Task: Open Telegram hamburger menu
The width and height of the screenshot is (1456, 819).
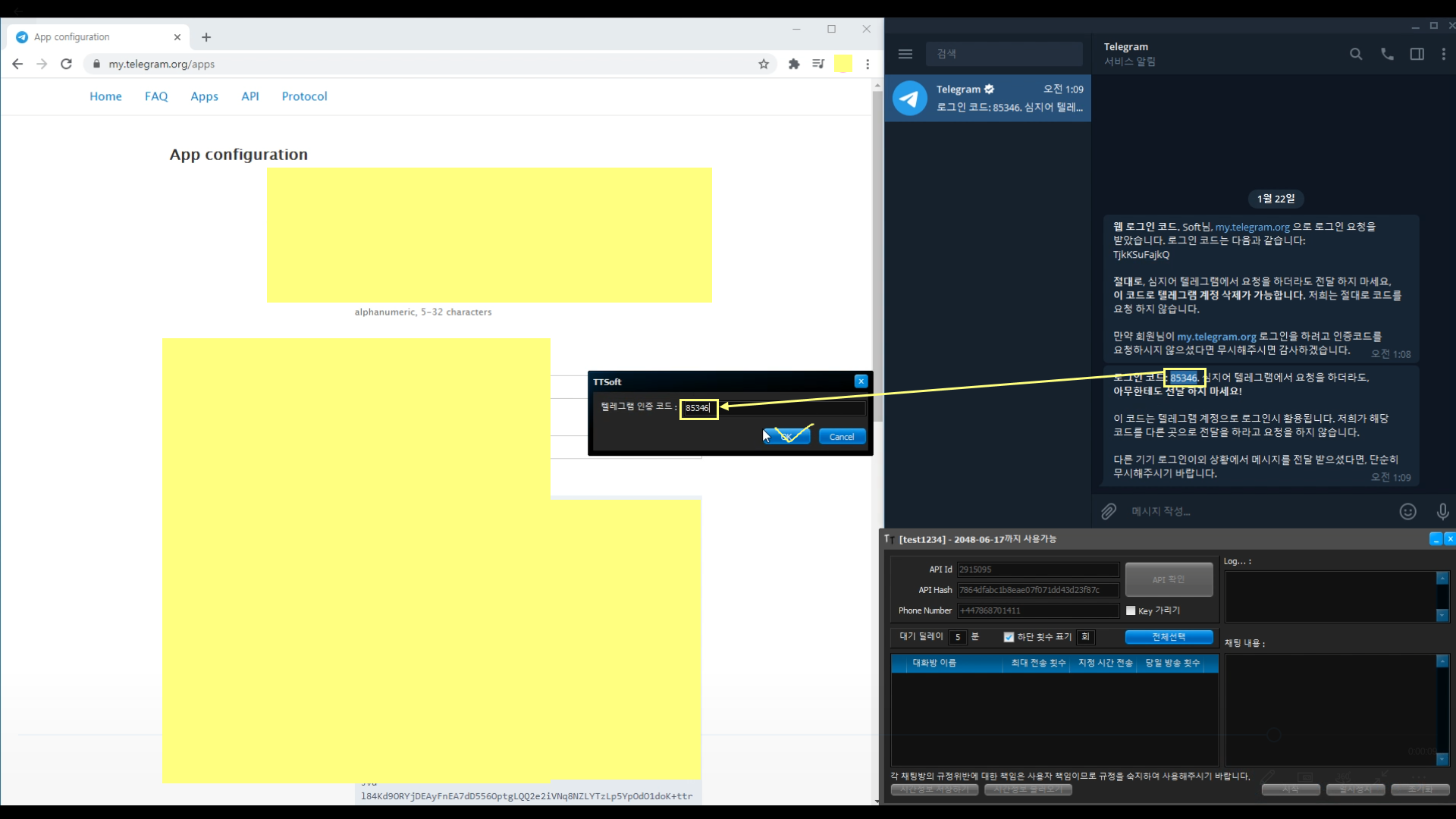Action: (x=905, y=54)
